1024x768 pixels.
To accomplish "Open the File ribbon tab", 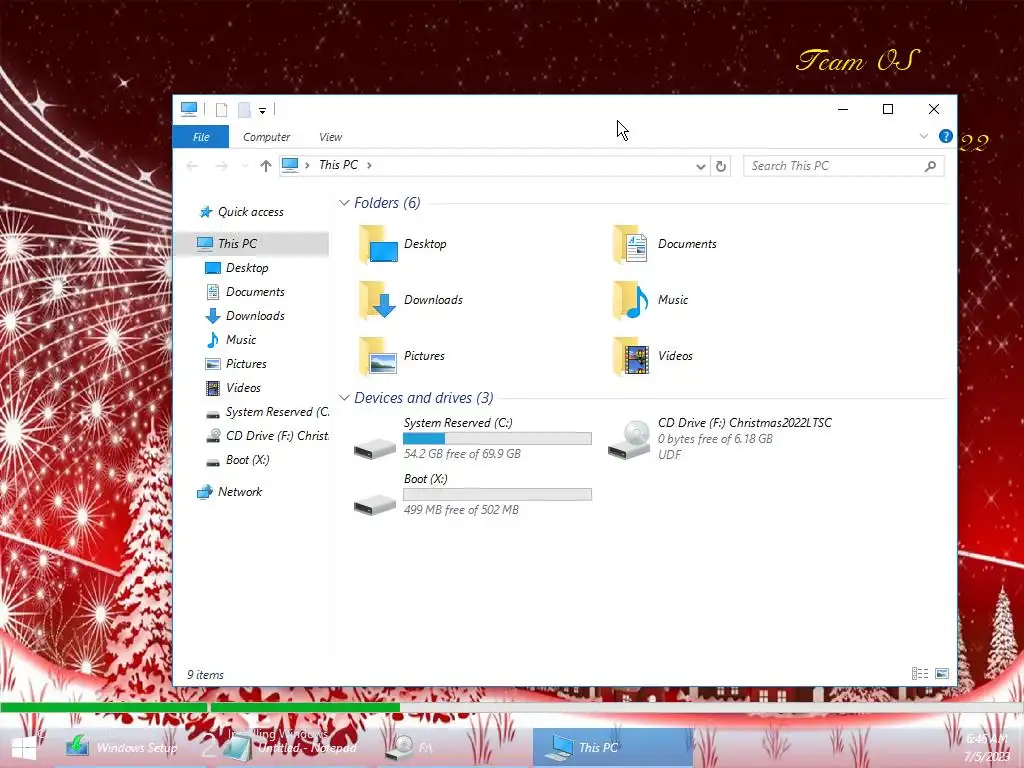I will pyautogui.click(x=200, y=136).
